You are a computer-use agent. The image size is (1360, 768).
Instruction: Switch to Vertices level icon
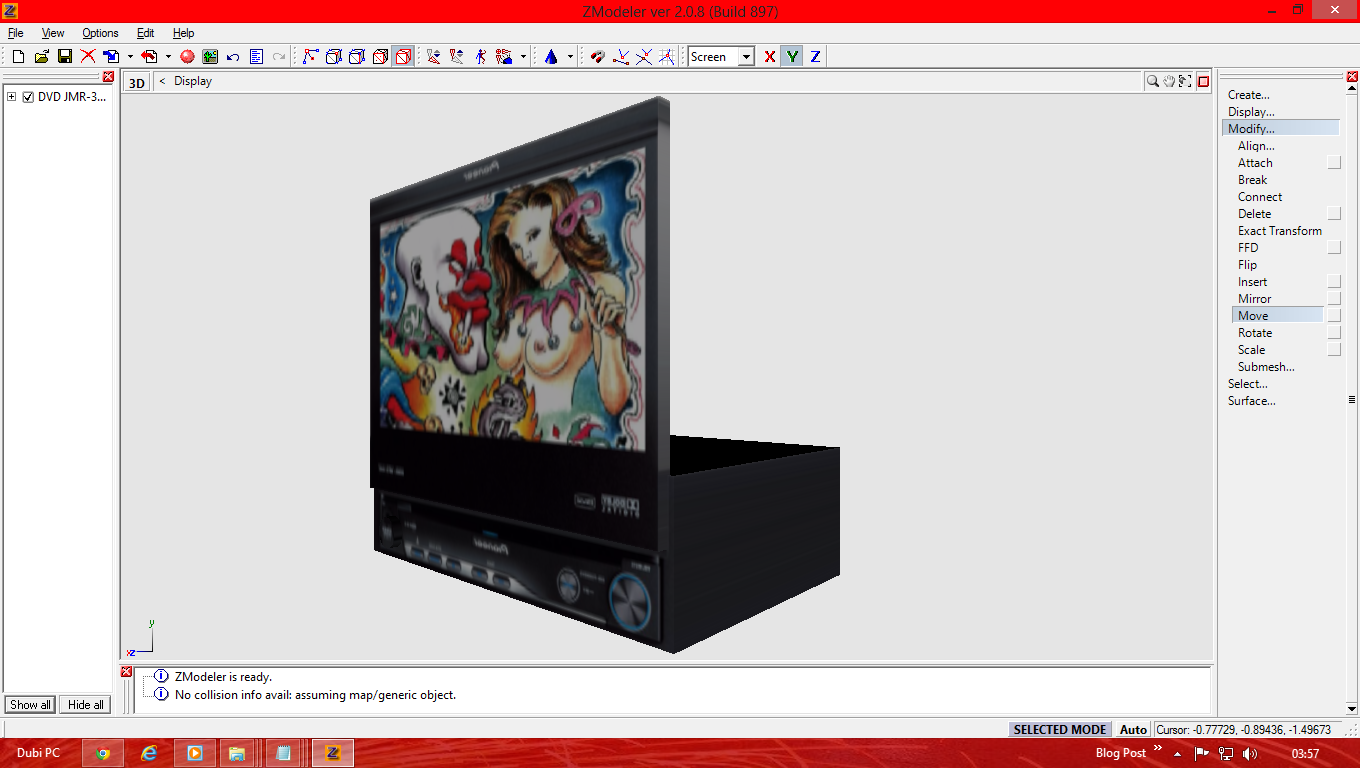[311, 57]
